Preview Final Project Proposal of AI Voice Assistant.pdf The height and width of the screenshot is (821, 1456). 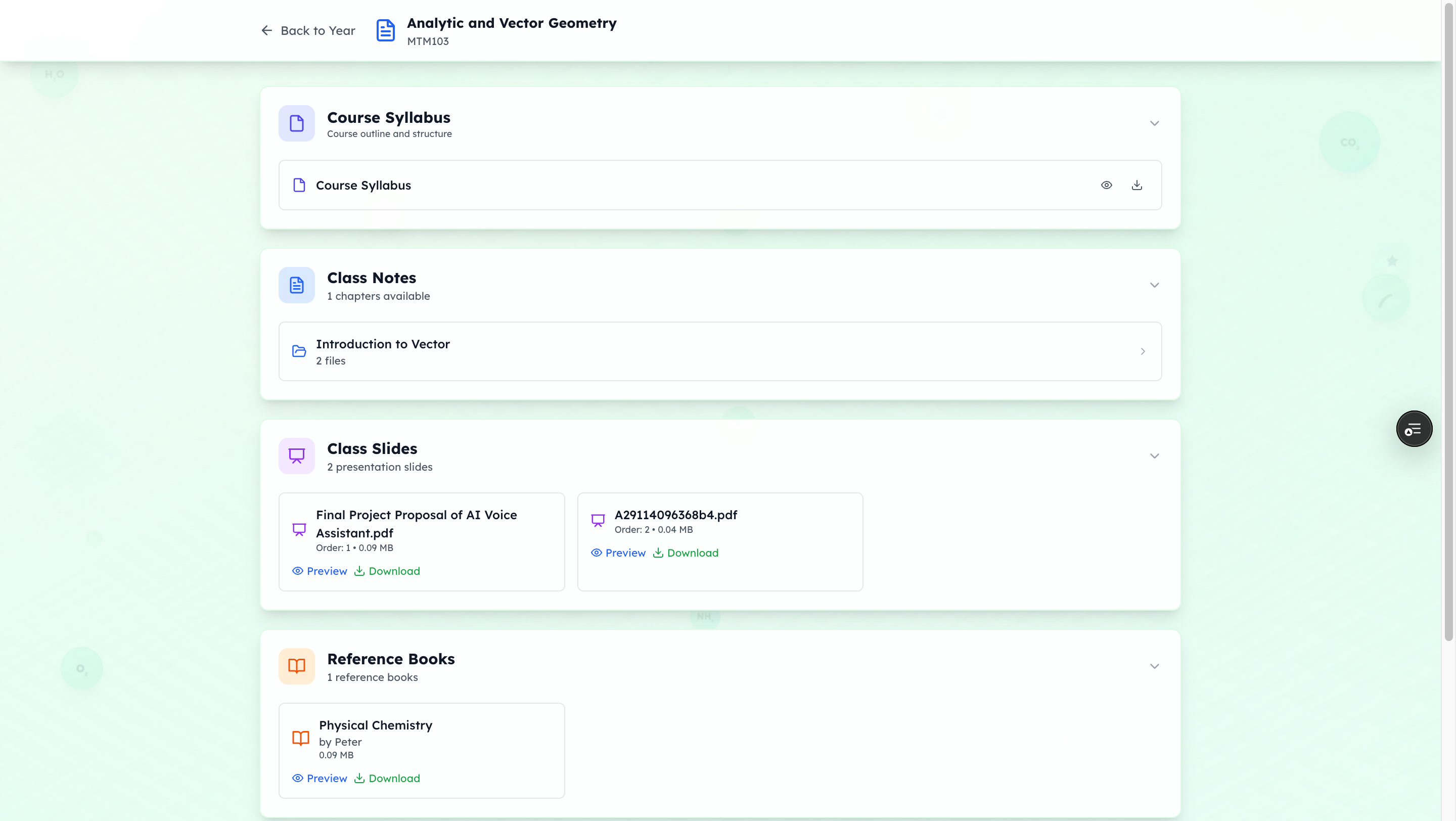pyautogui.click(x=320, y=571)
